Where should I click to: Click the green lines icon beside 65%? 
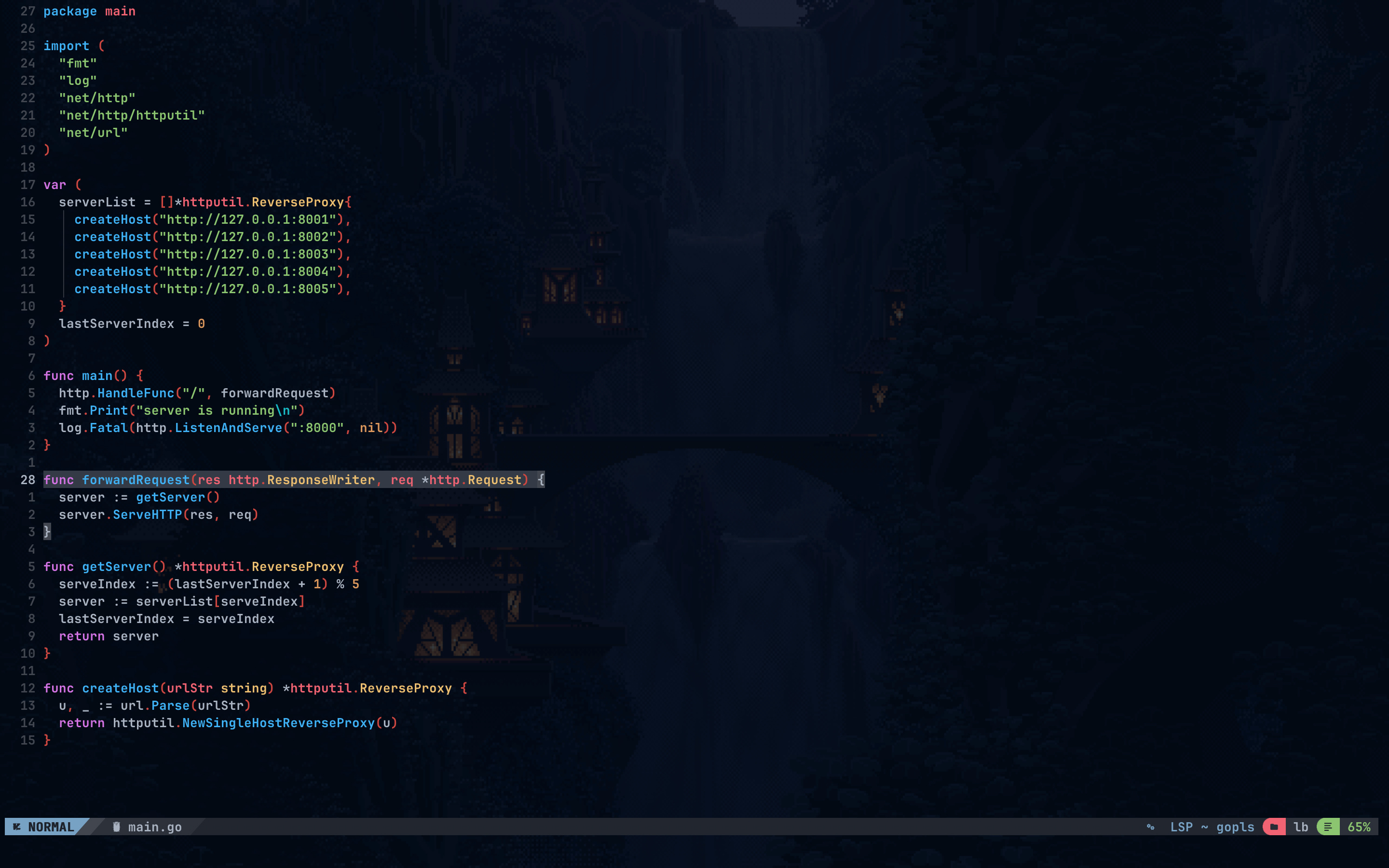(1328, 827)
